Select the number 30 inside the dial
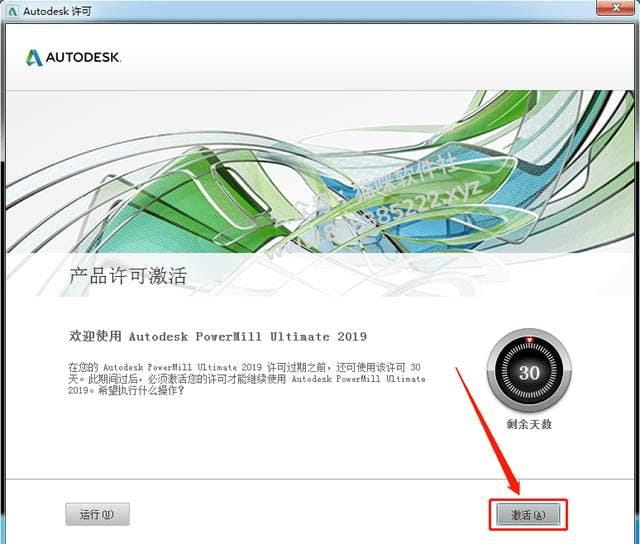Viewport: 640px width, 544px height. pos(529,372)
